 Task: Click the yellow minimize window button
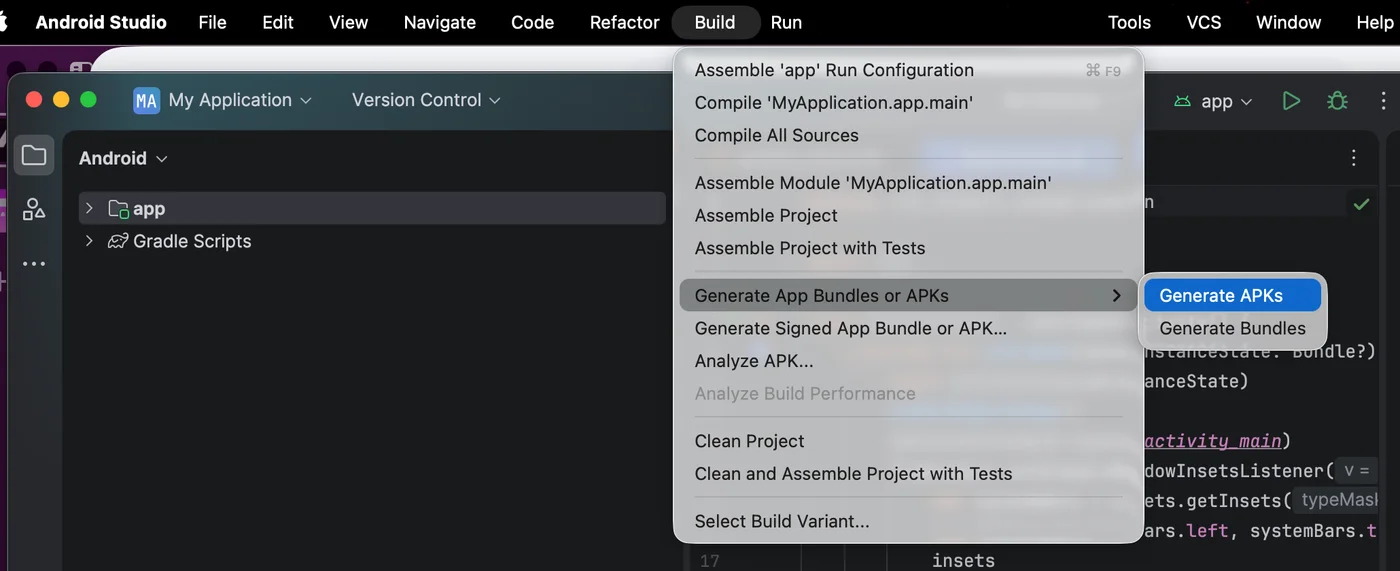click(x=61, y=99)
